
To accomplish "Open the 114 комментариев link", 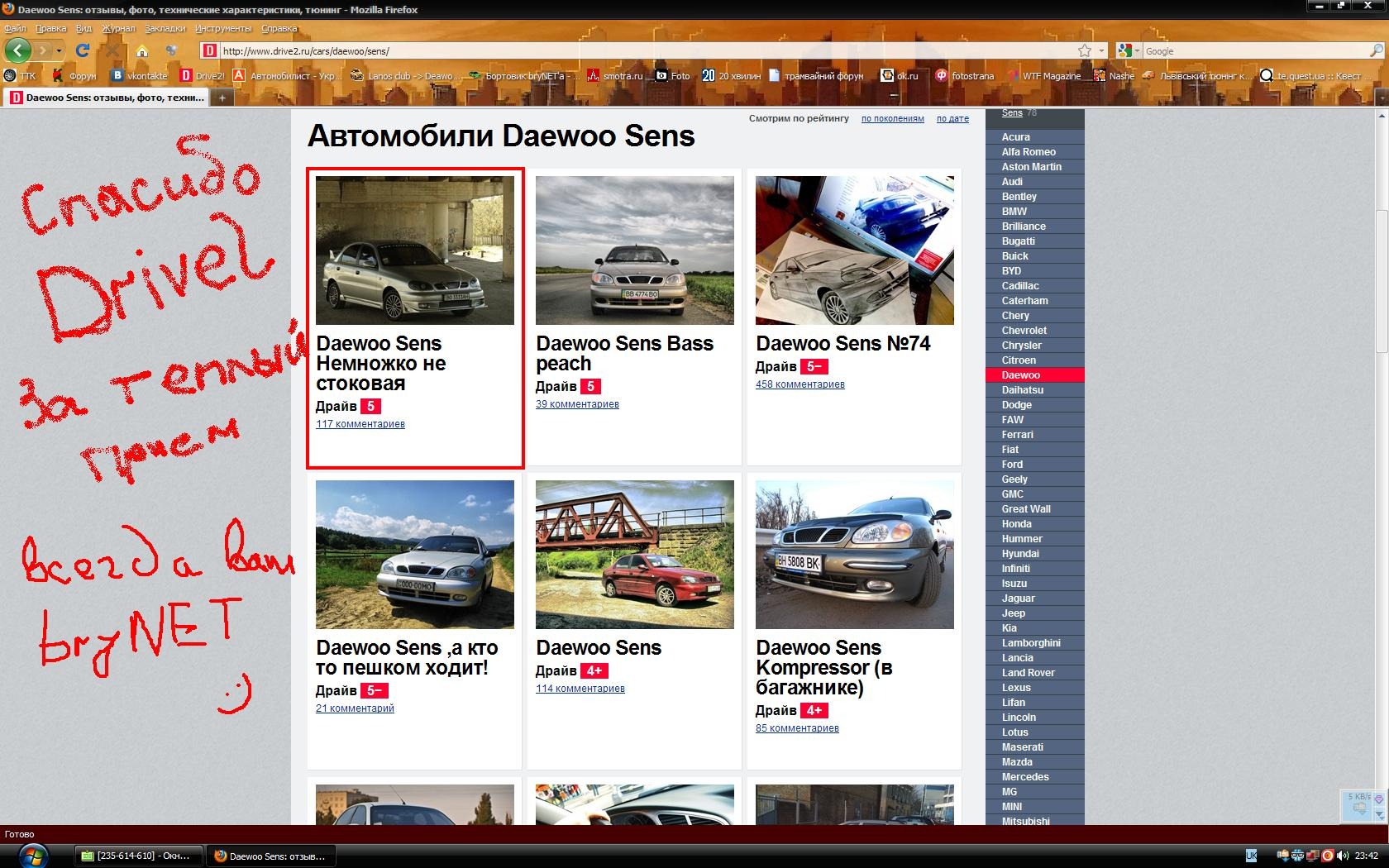I will pyautogui.click(x=580, y=689).
